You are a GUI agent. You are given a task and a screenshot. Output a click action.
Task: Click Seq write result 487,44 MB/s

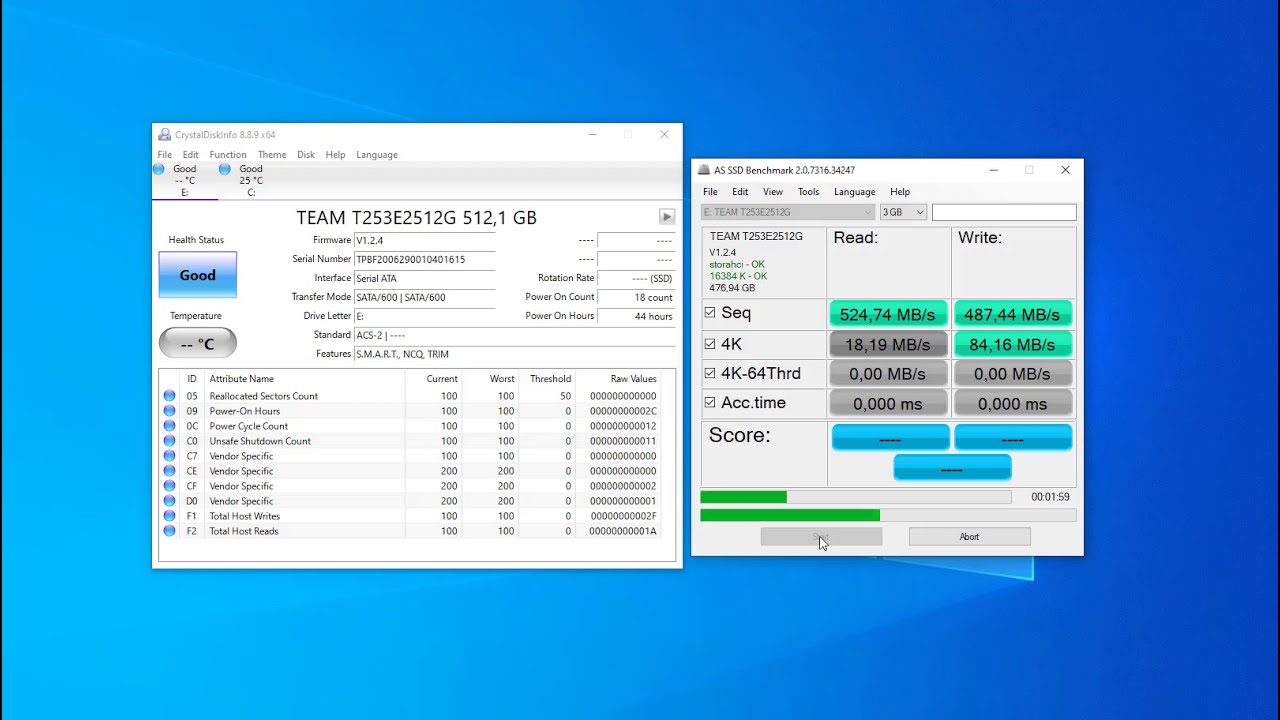click(1012, 314)
